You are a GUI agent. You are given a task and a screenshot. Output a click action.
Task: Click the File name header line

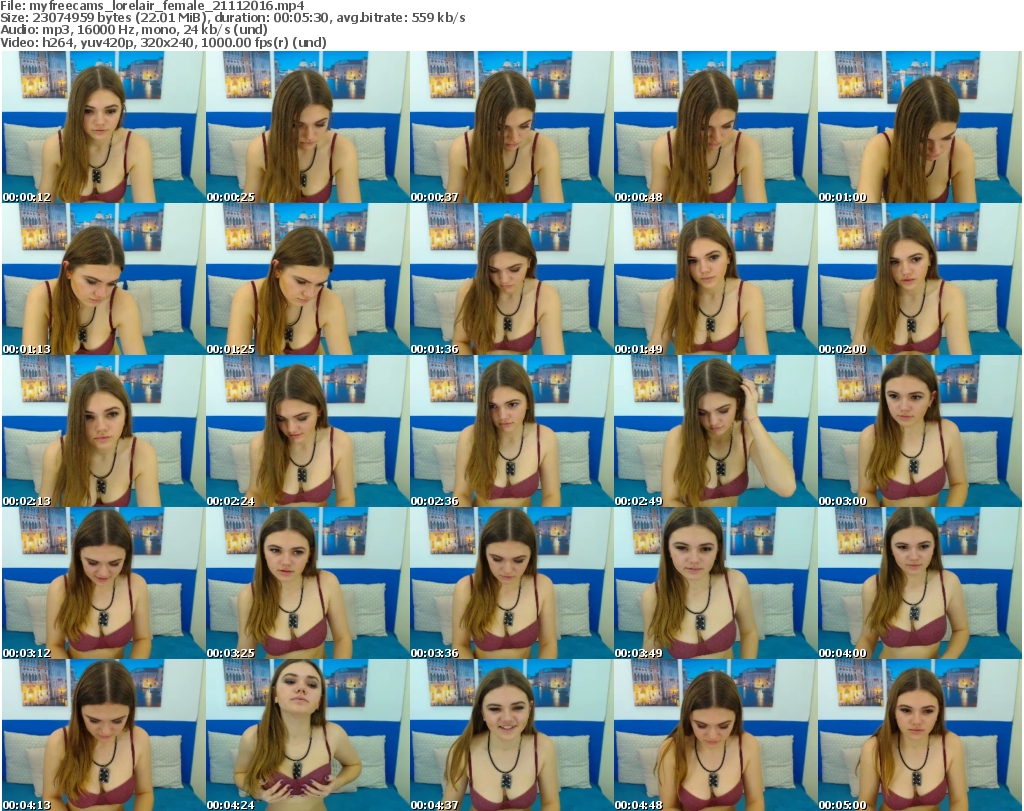coord(152,6)
